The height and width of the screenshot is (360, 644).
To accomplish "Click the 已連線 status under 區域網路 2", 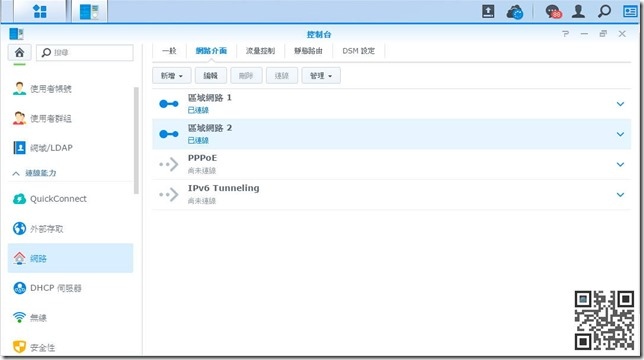I will [x=198, y=140].
